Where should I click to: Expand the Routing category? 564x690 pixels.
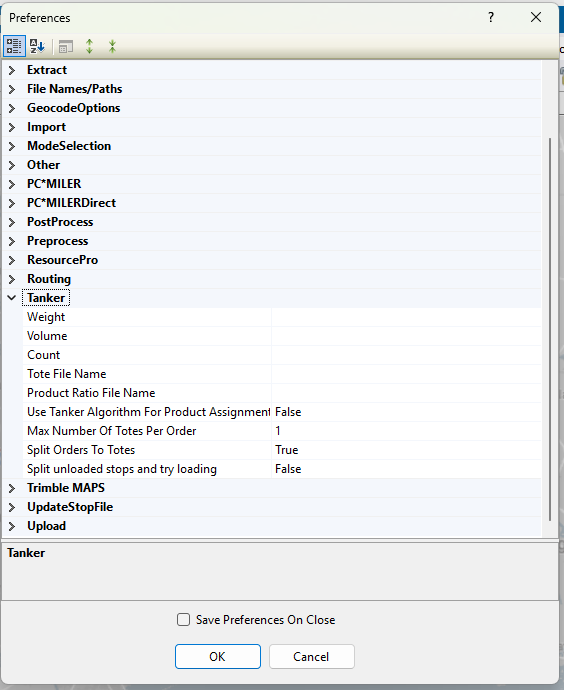(12, 279)
